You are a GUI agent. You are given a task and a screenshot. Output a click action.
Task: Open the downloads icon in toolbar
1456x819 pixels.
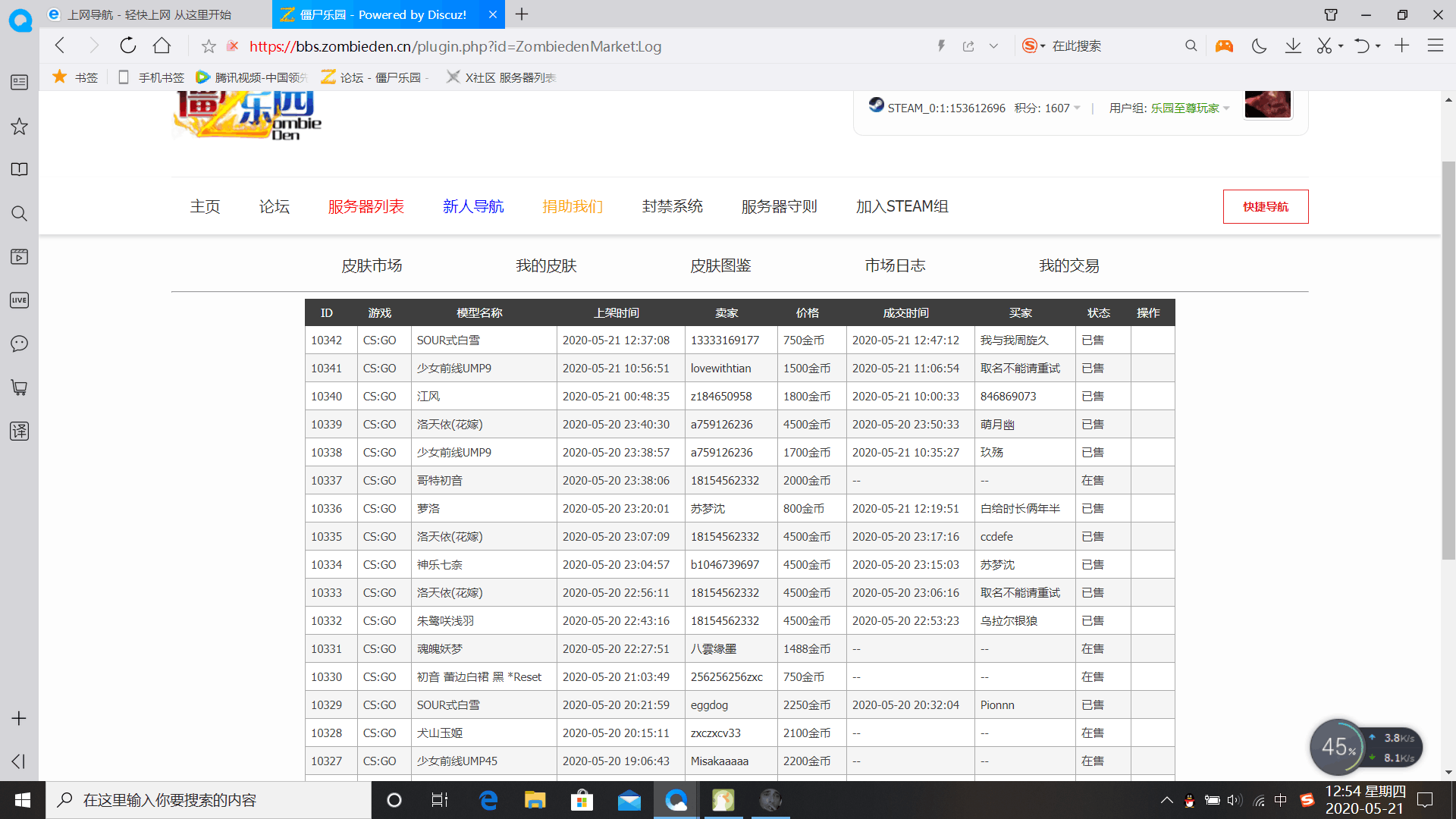(1293, 45)
